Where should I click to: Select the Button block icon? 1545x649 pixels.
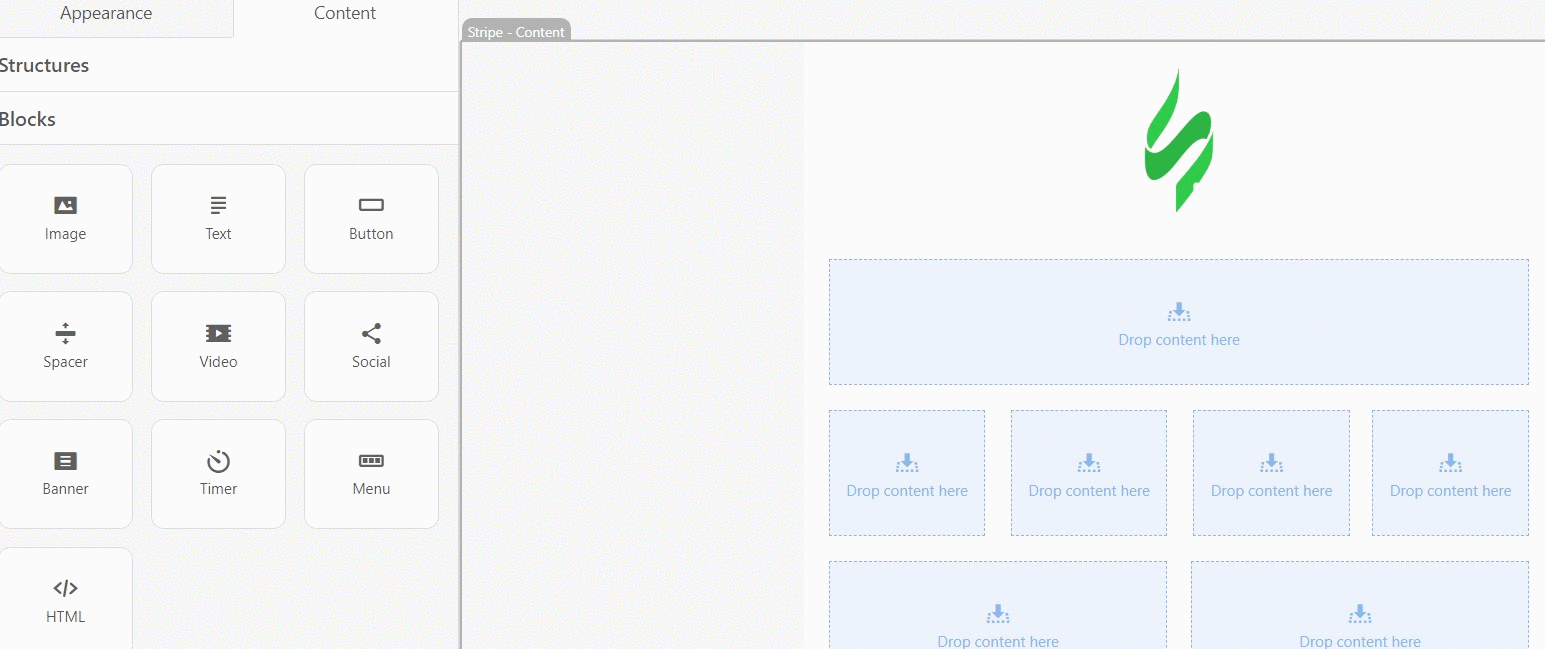371,205
